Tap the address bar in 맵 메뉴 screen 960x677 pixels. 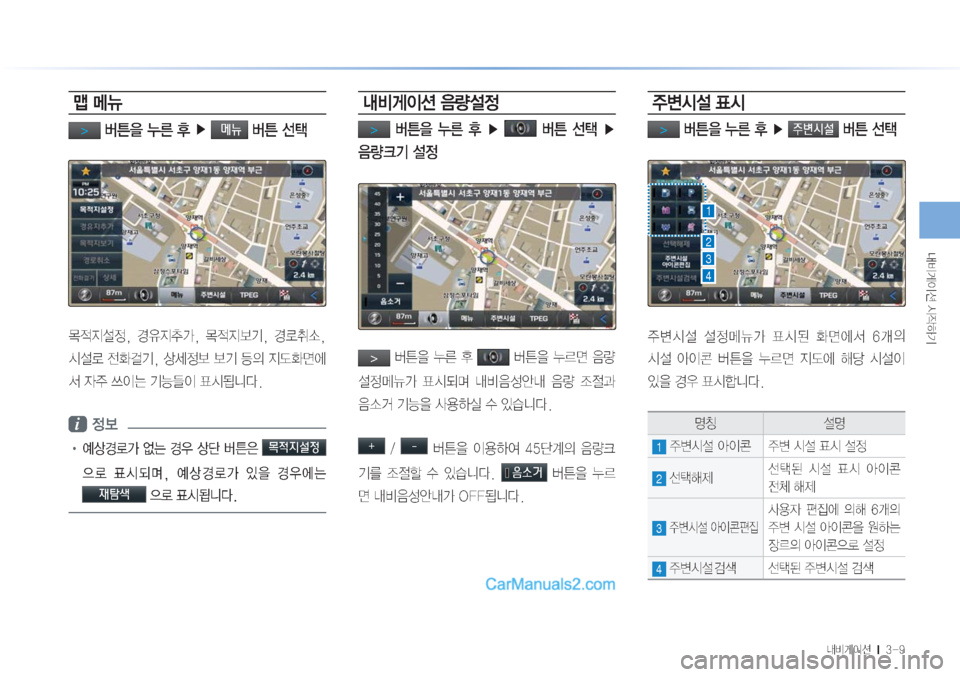point(195,170)
